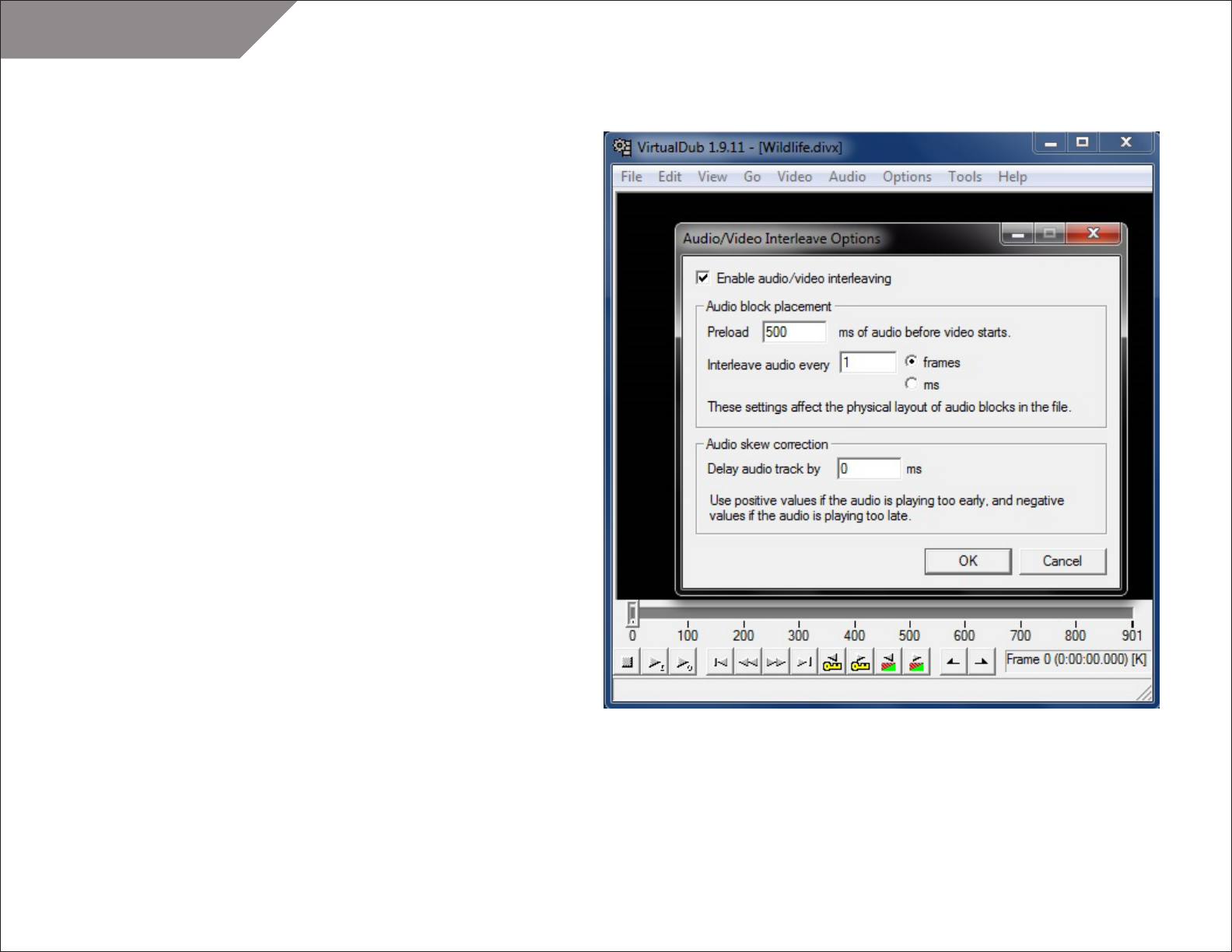This screenshot has height=952, width=1232.
Task: Click the Preload milliseconds input field
Action: point(793,332)
